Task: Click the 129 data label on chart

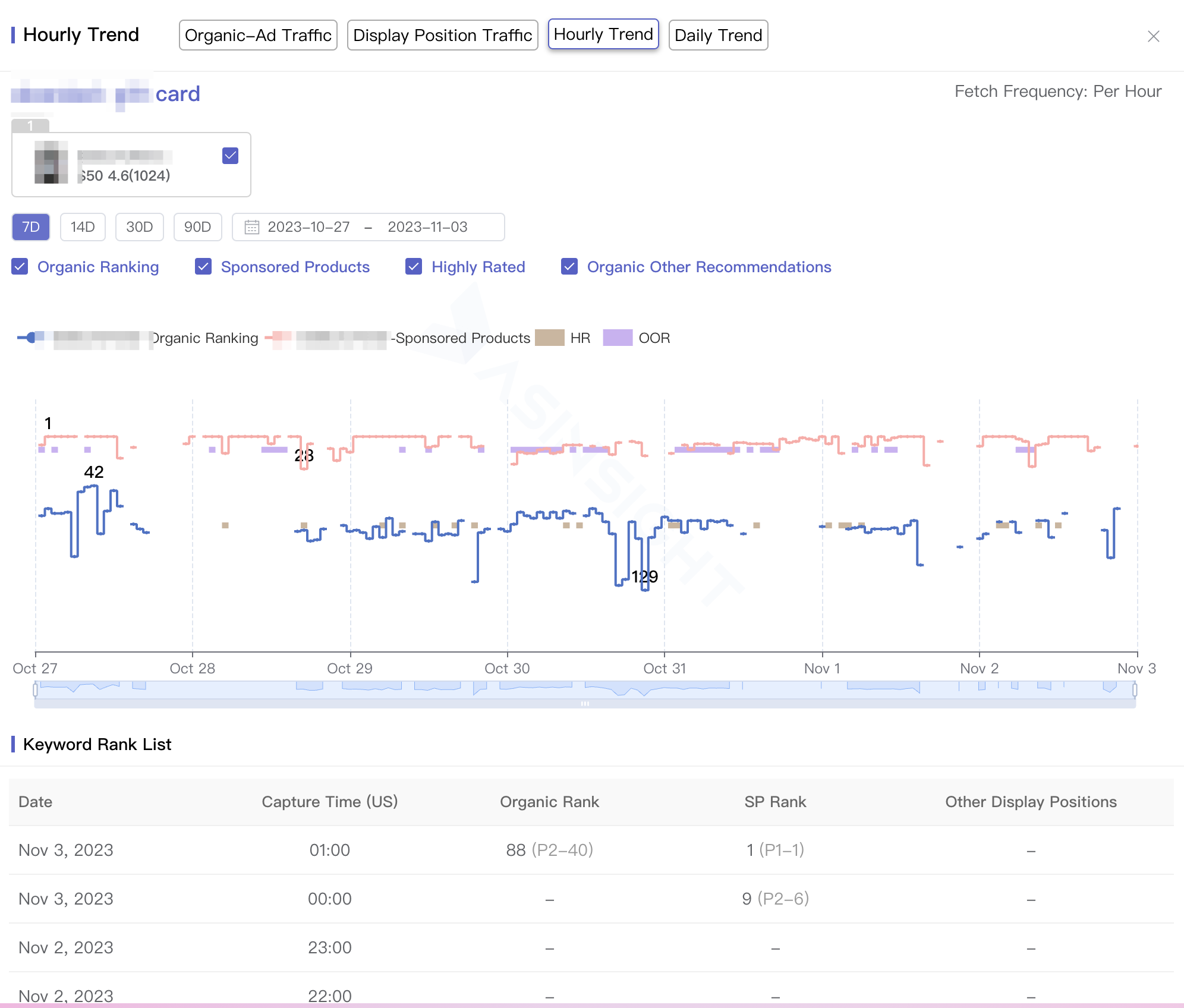Action: point(644,577)
